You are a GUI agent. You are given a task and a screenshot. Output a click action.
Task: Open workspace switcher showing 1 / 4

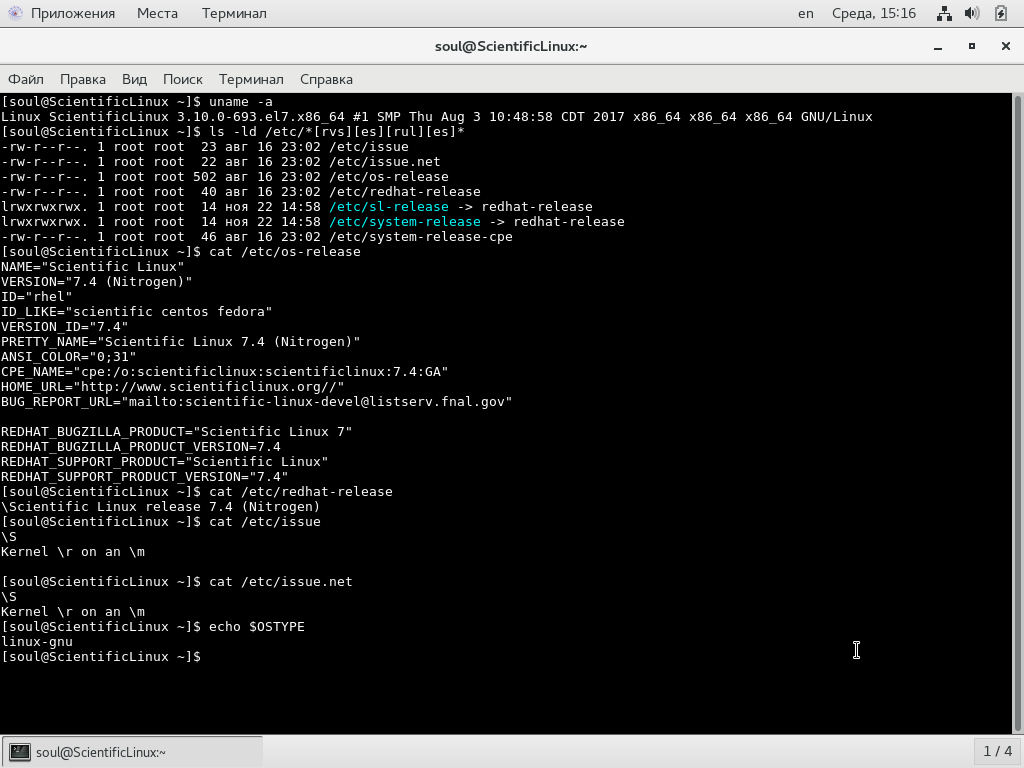(x=997, y=752)
